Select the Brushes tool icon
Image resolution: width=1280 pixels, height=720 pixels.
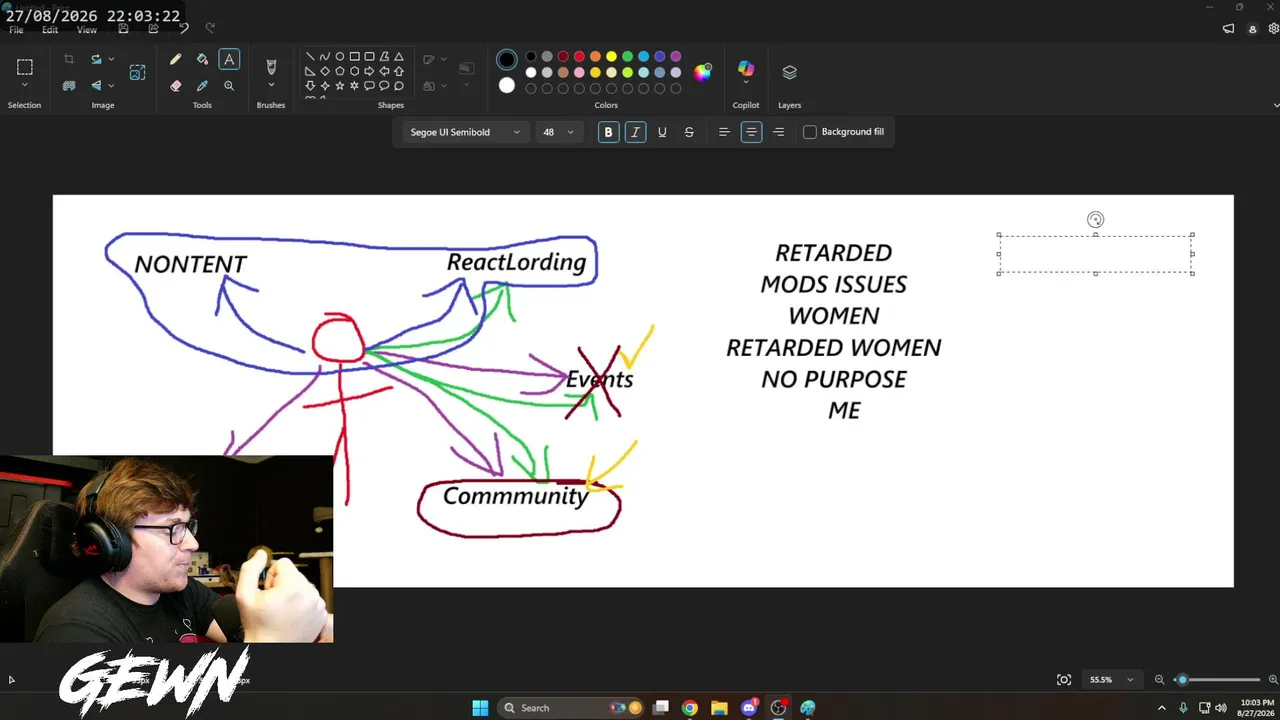(271, 67)
